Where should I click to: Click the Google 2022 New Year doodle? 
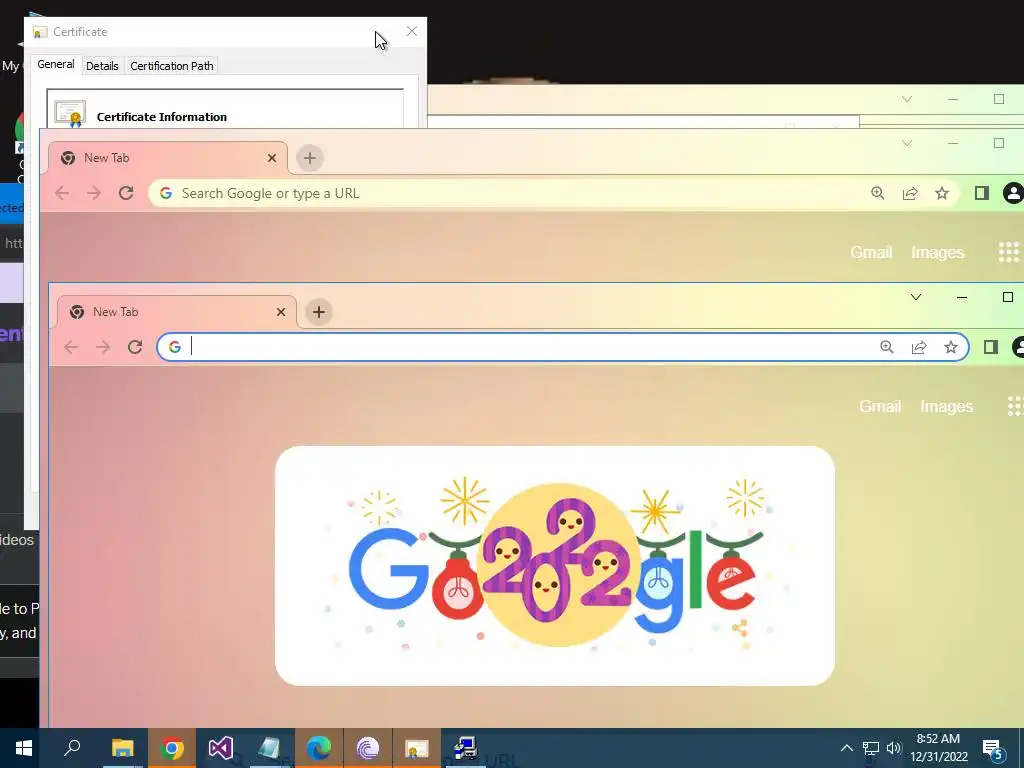tap(555, 566)
